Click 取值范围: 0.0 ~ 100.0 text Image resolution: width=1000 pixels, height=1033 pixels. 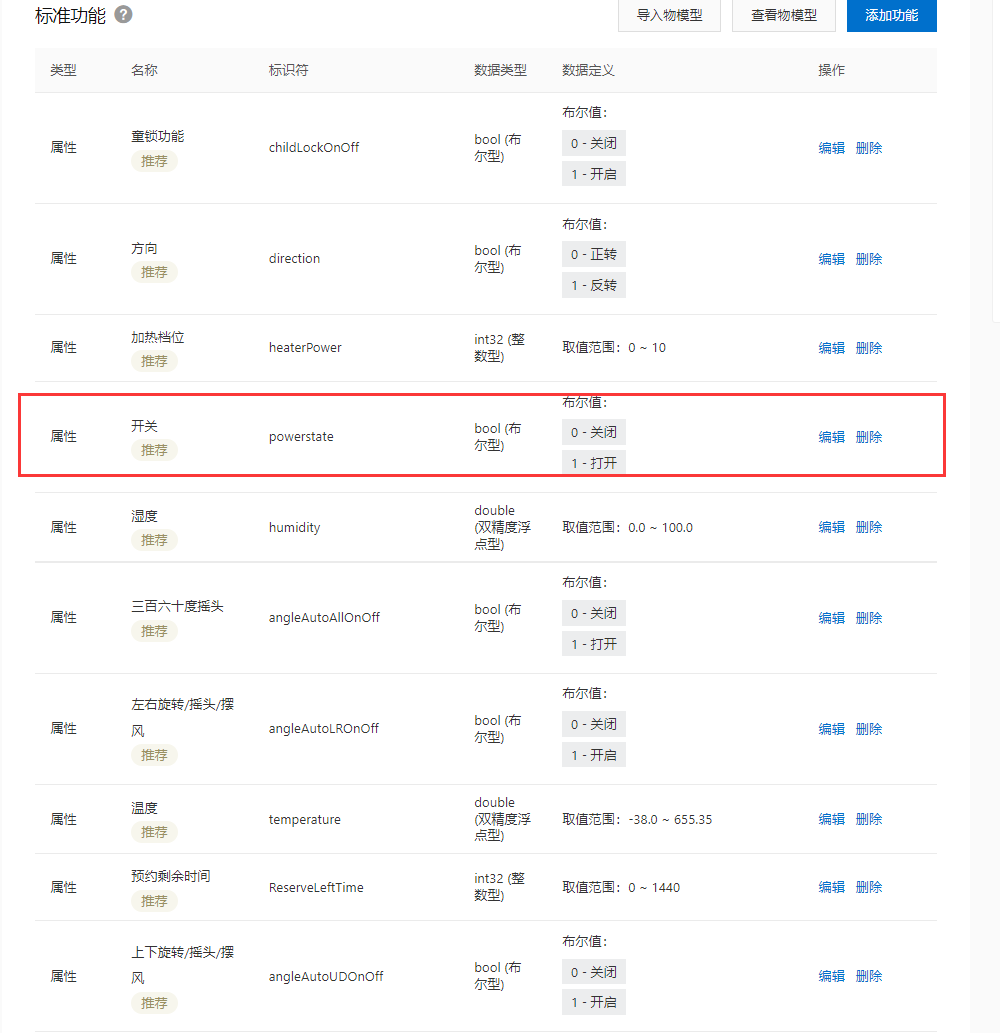click(627, 527)
